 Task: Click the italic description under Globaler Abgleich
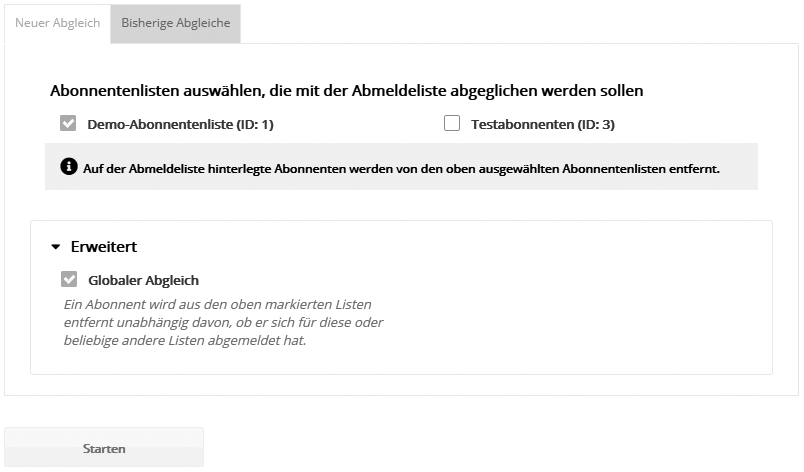220,321
